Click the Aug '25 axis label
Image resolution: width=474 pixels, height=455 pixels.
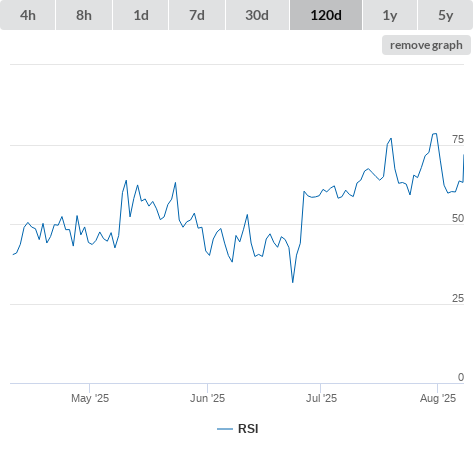[x=438, y=398]
